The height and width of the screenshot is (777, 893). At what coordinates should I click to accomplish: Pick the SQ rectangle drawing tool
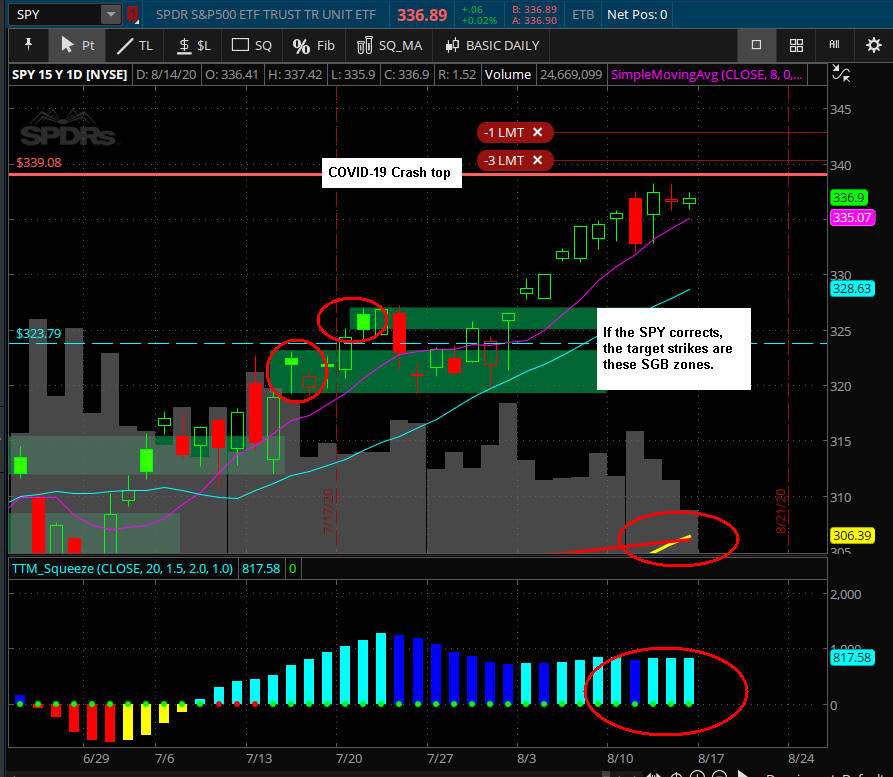click(x=252, y=46)
